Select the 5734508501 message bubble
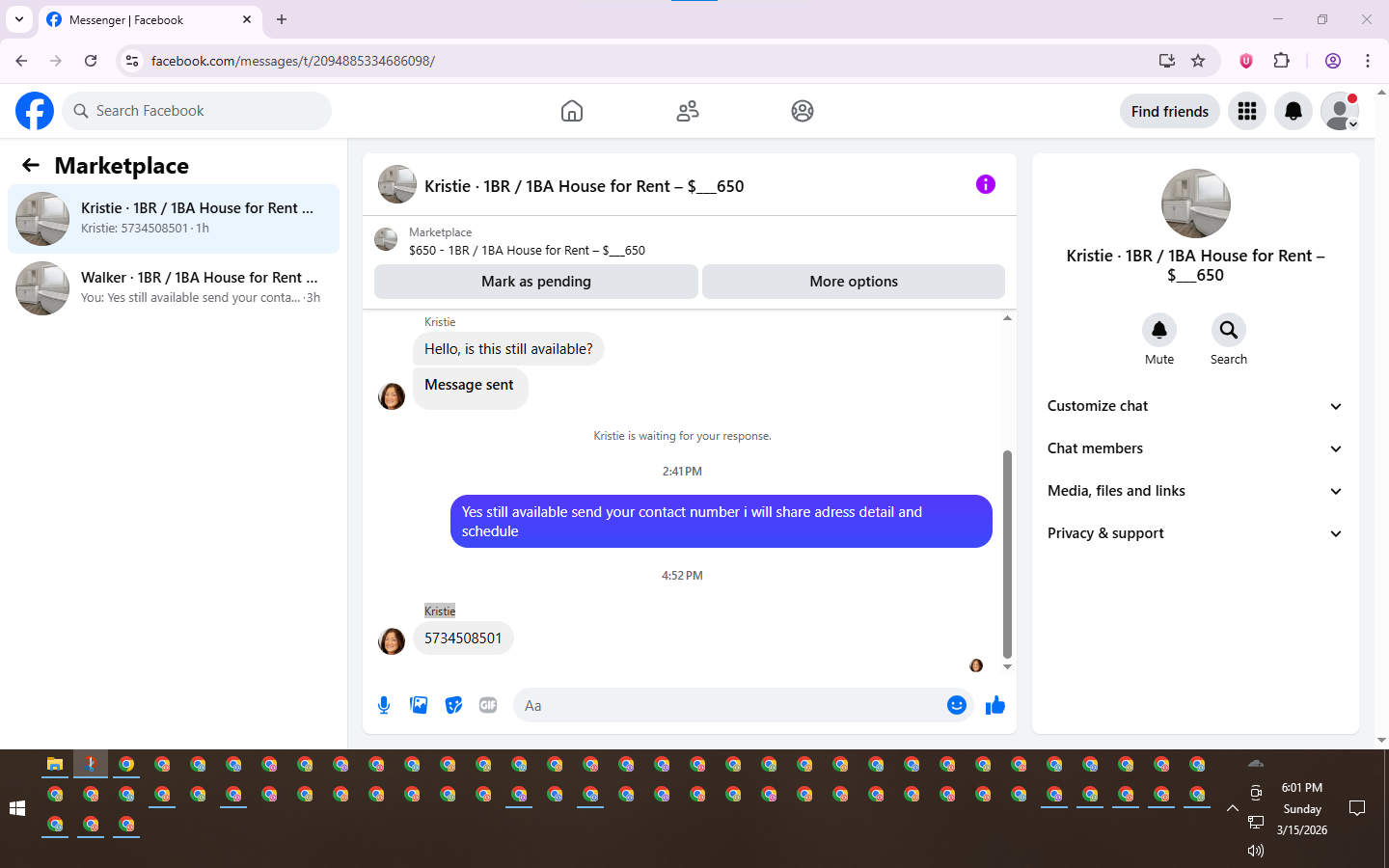 click(463, 637)
